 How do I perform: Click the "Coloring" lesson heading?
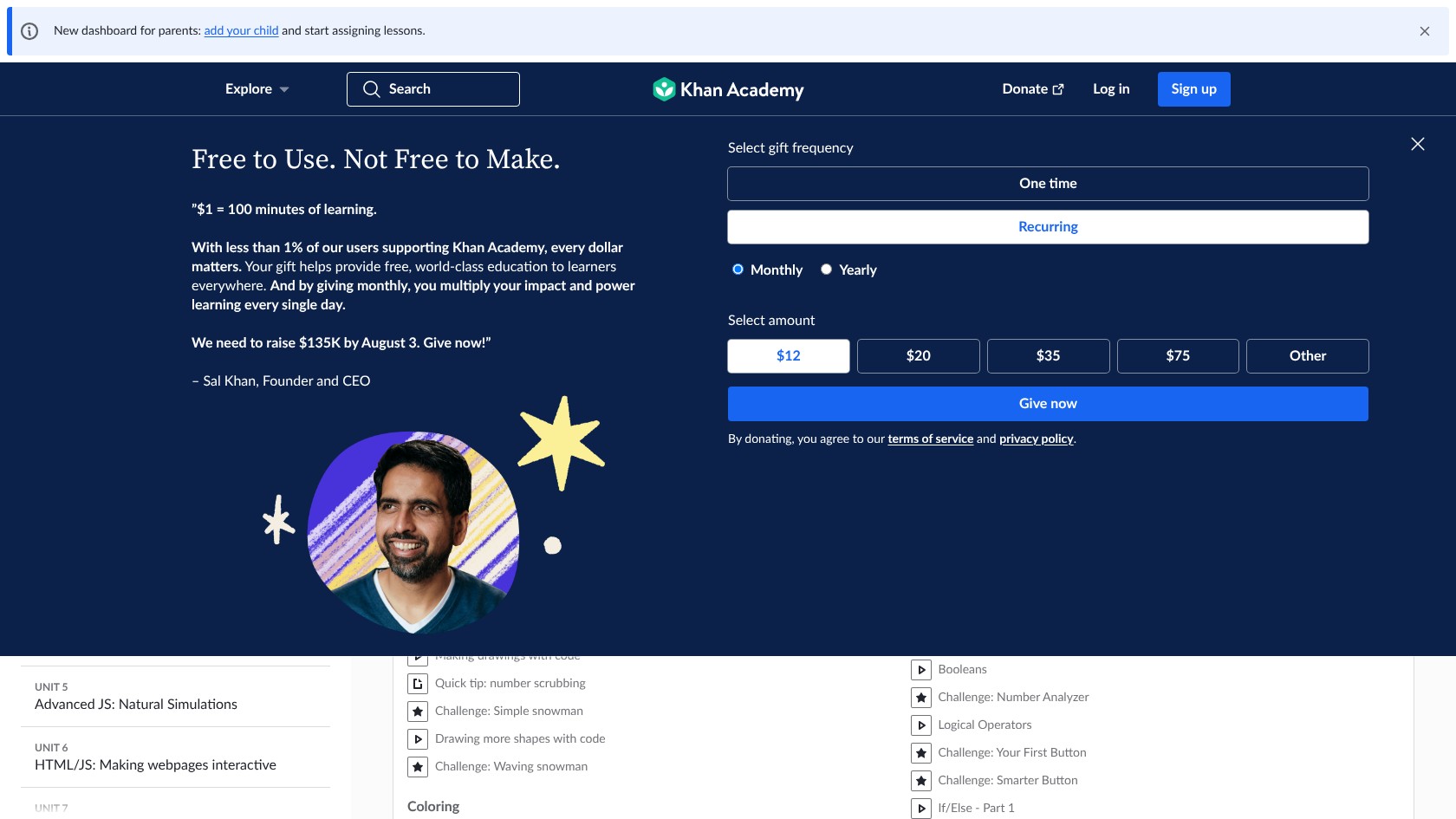coord(433,807)
